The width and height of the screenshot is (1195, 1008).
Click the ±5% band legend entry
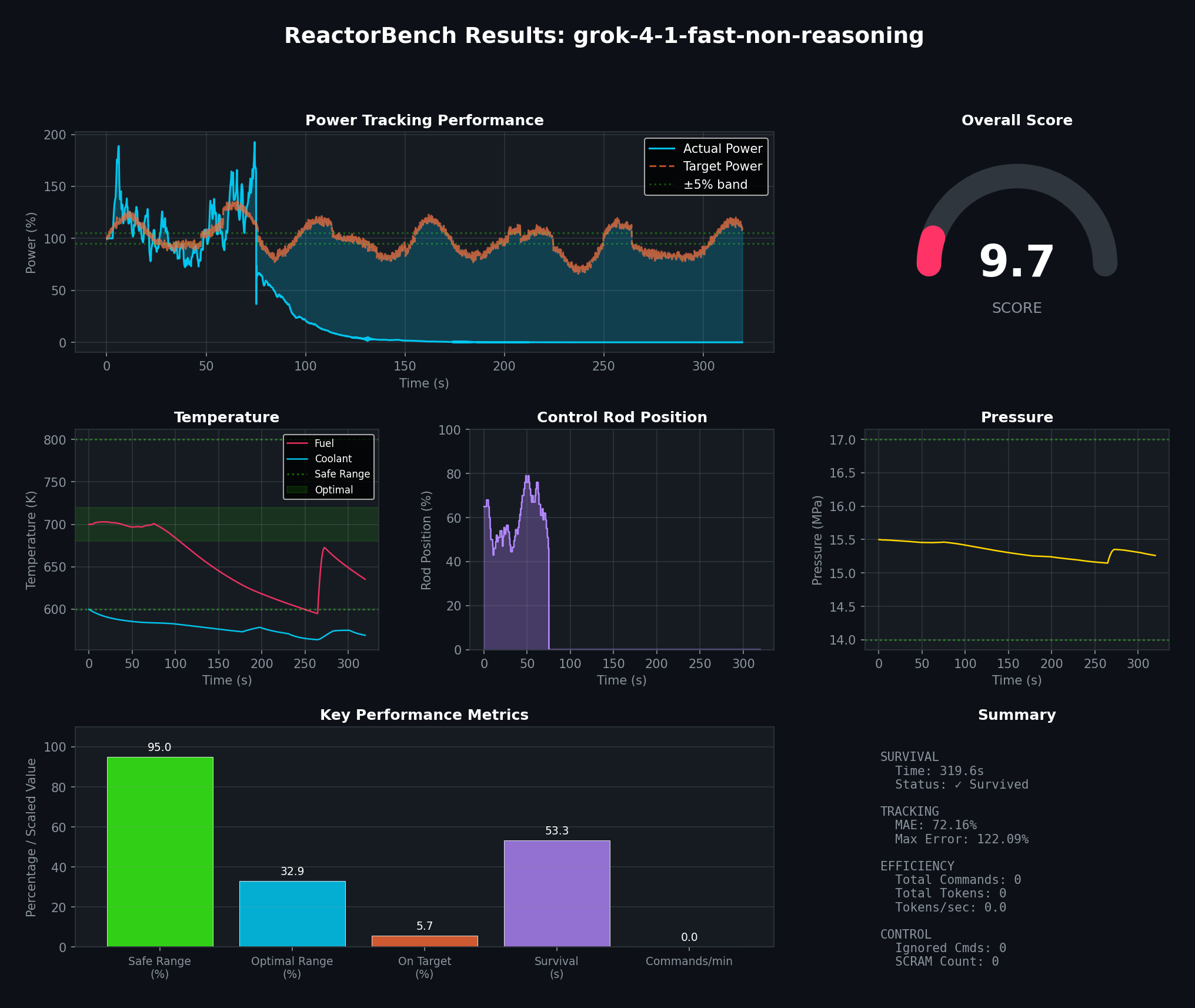tap(715, 185)
